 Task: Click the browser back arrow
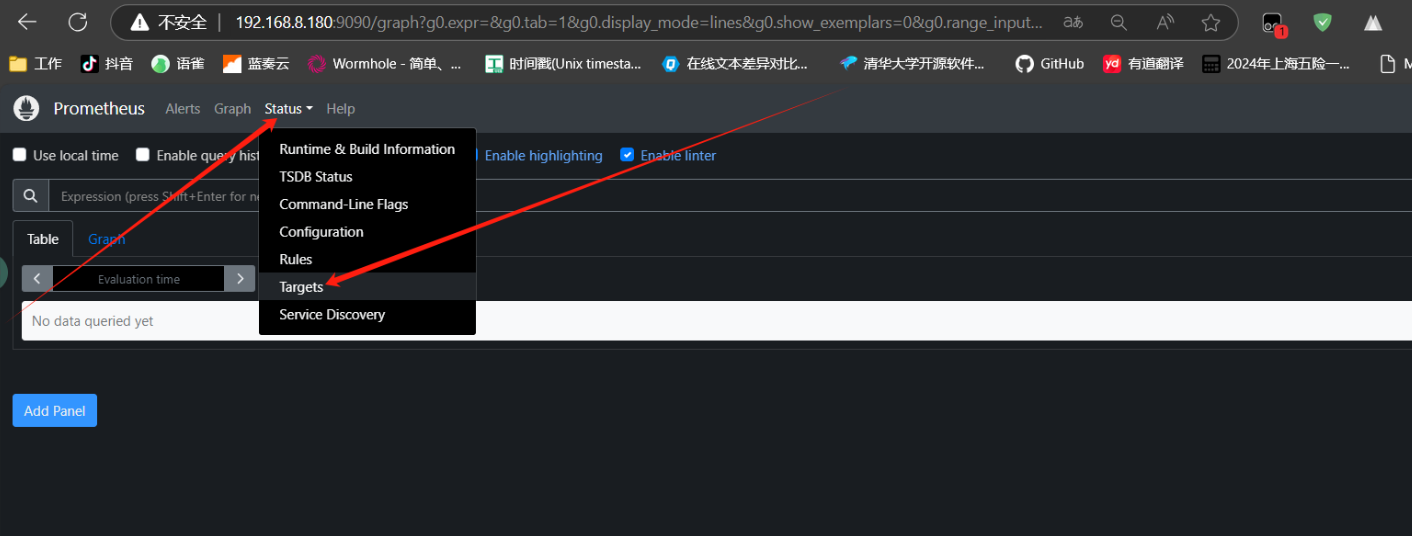(27, 22)
